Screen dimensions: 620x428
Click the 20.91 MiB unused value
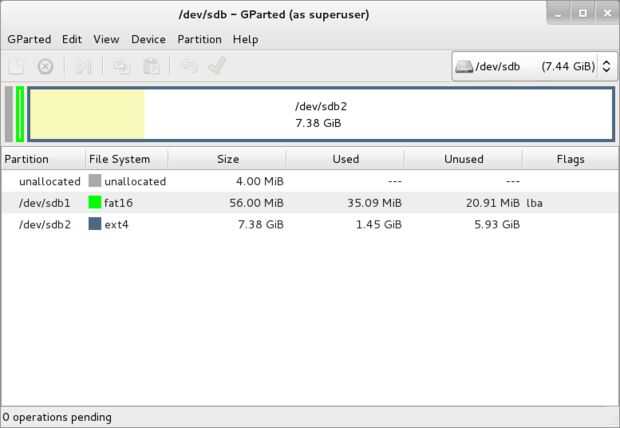tap(493, 203)
